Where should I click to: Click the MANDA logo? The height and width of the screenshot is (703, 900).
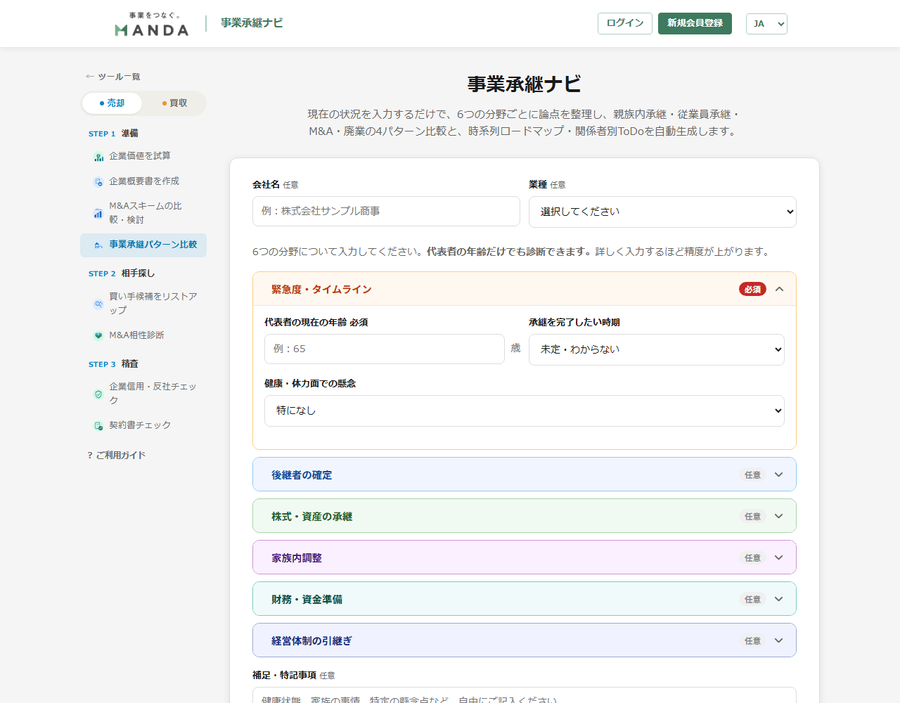click(x=152, y=24)
